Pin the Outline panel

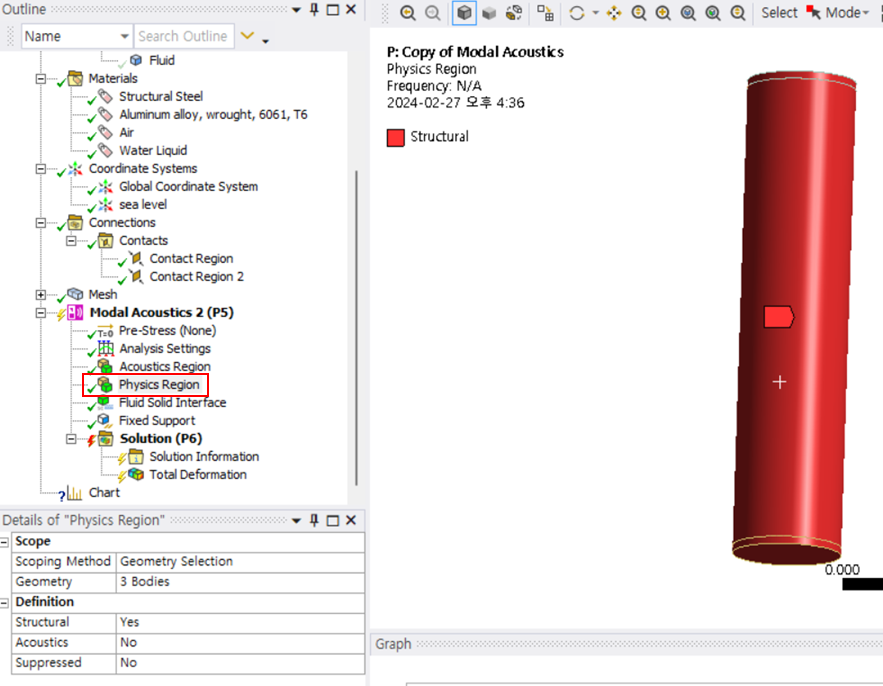click(x=314, y=9)
